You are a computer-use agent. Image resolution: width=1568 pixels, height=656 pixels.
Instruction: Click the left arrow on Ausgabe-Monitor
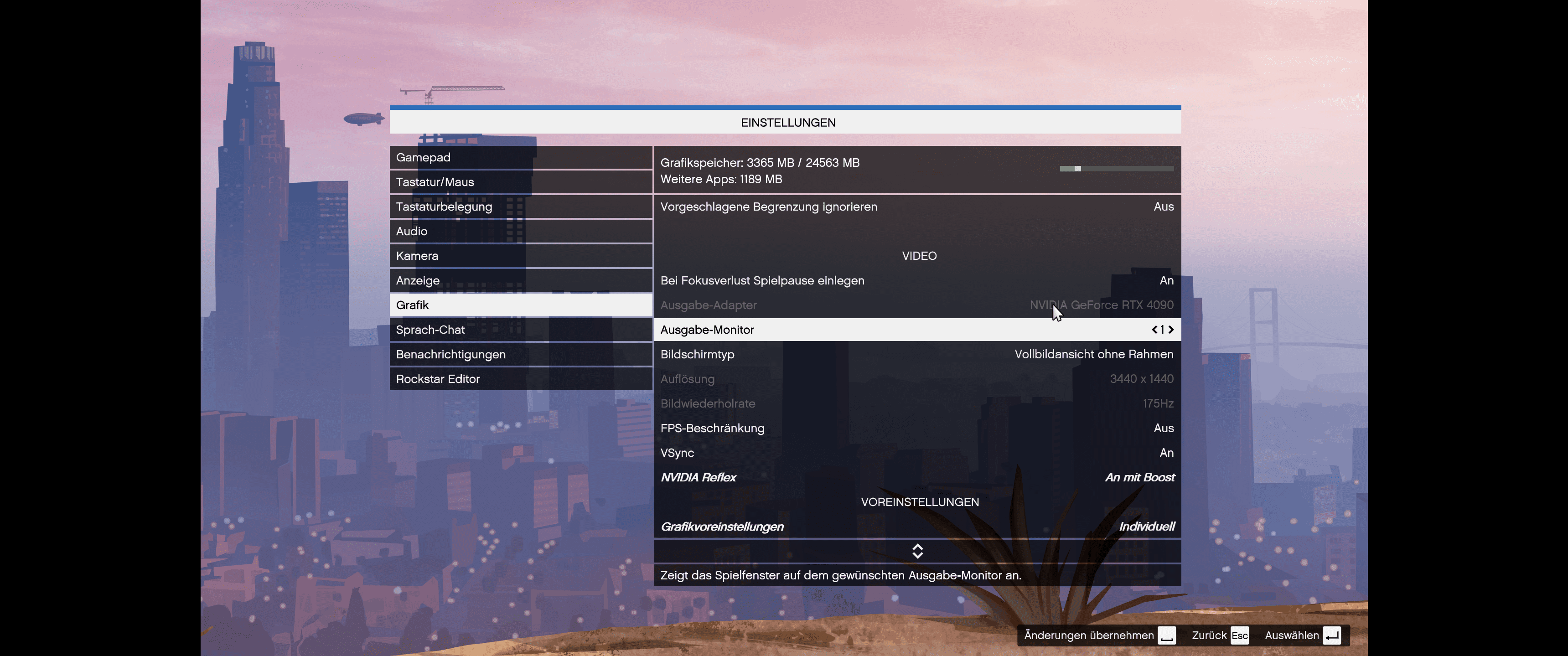coord(1154,330)
